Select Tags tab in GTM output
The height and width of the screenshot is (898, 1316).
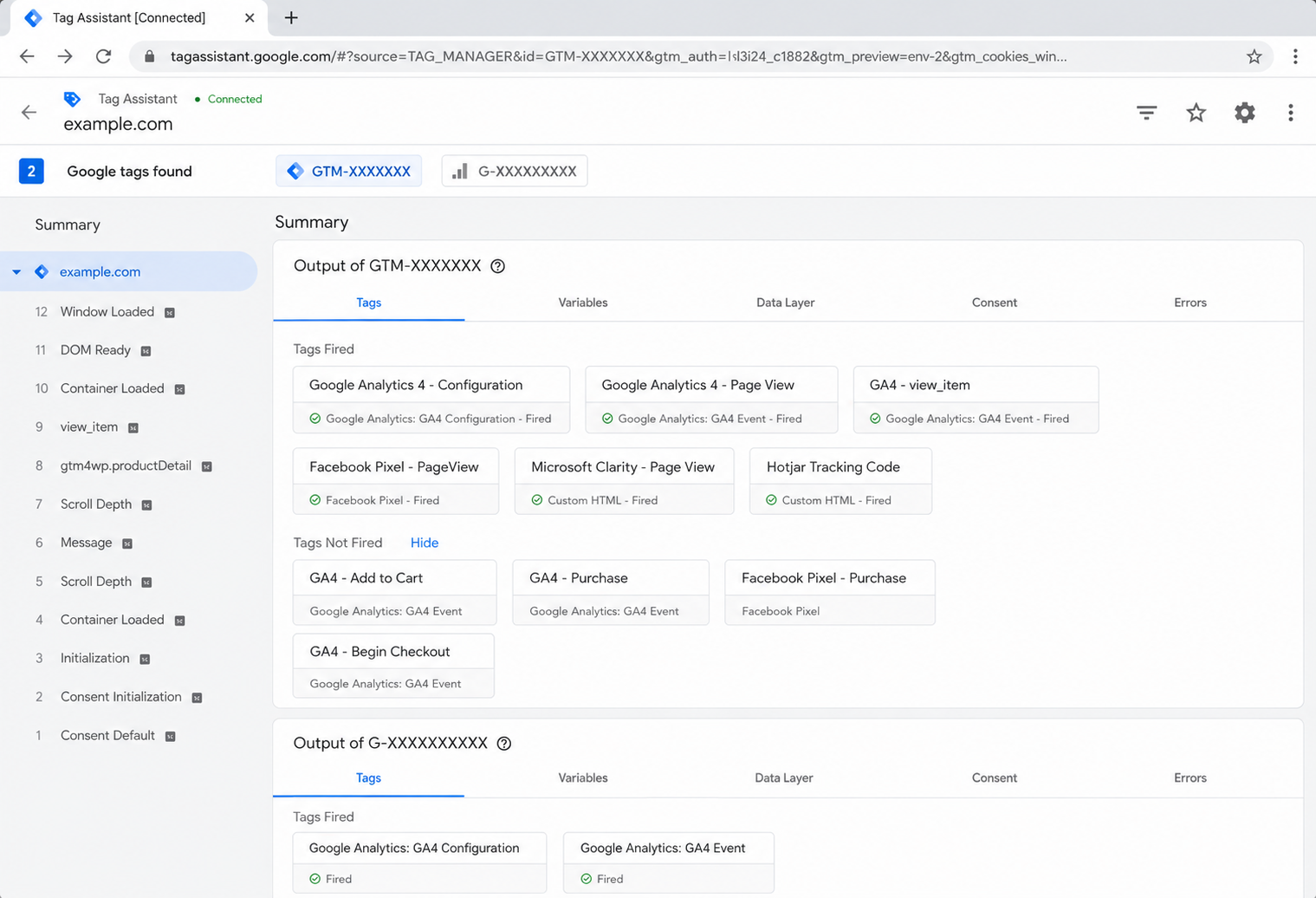click(369, 303)
